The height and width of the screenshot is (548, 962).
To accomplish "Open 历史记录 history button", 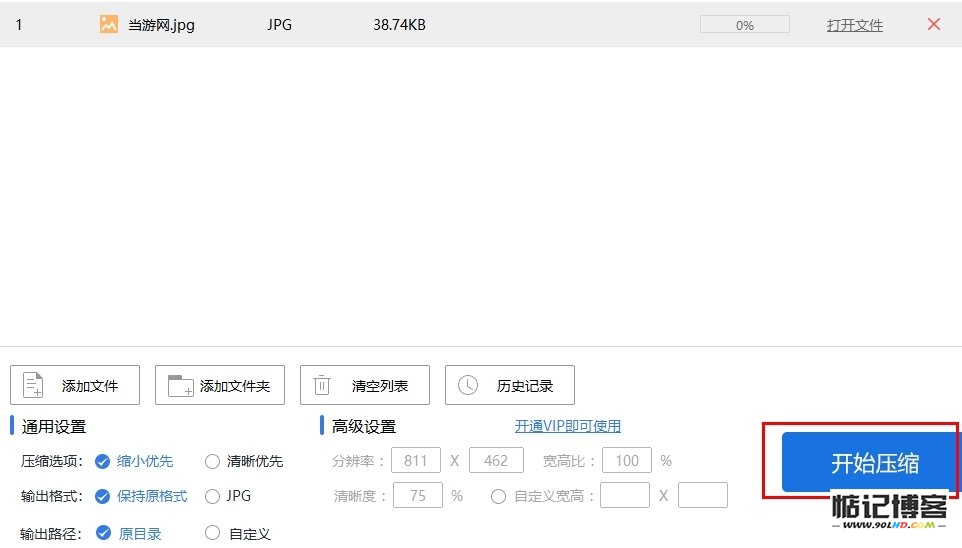I will (x=510, y=385).
